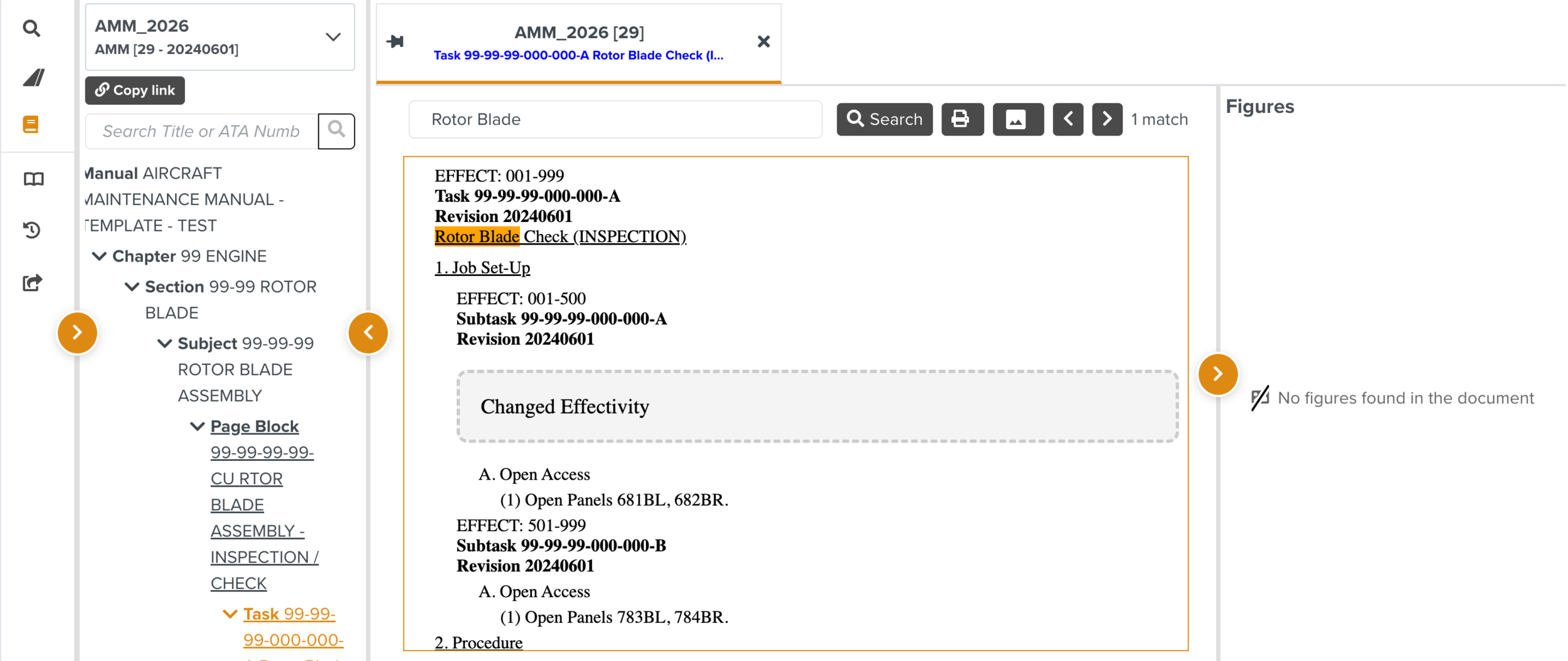The width and height of the screenshot is (1568, 661).
Task: Click the Search Title or ATA Number field
Action: [201, 131]
